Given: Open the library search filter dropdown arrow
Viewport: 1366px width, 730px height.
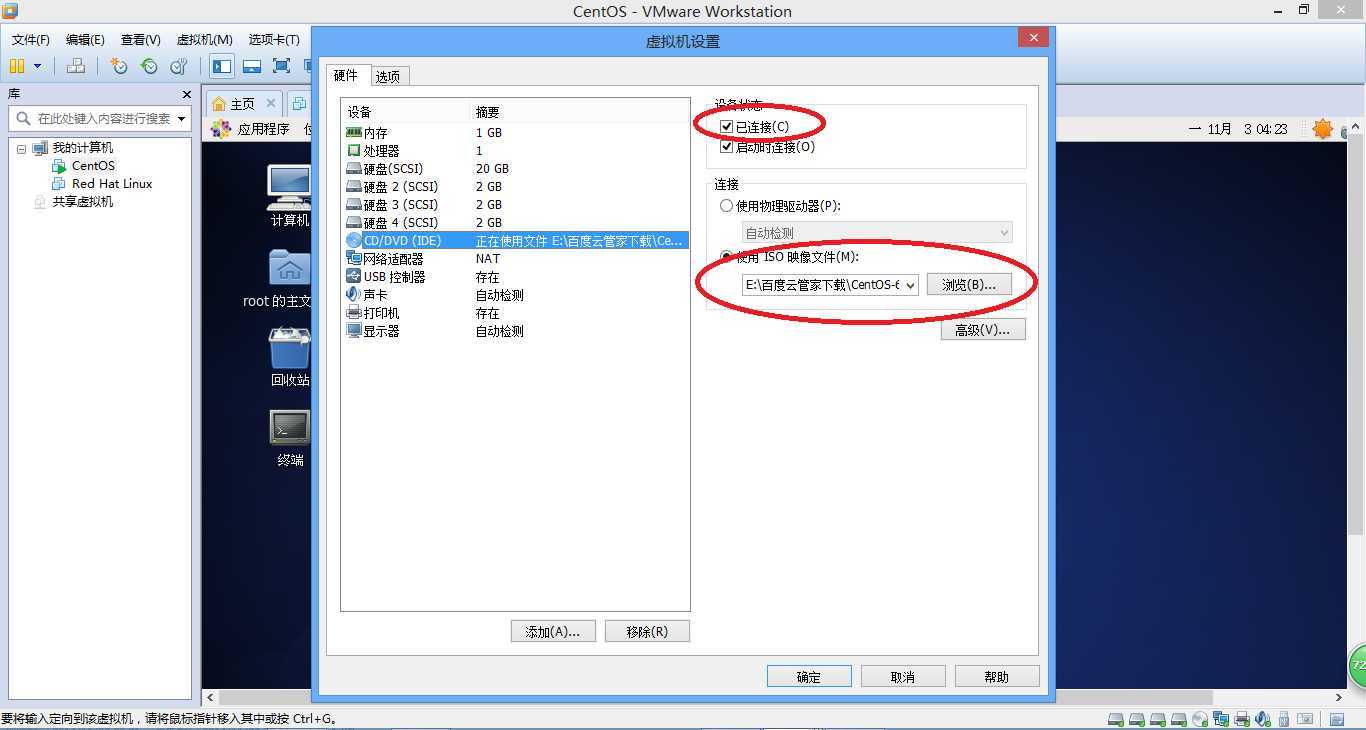Looking at the screenshot, I should pos(181,118).
